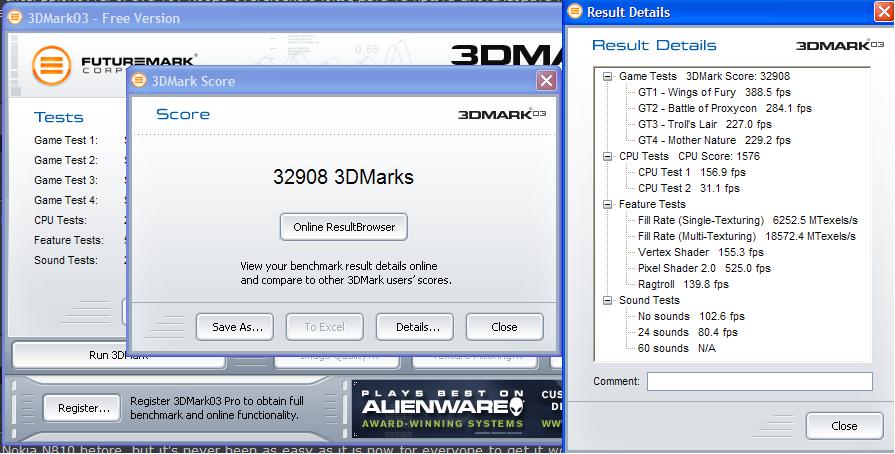The width and height of the screenshot is (895, 454).
Task: Collapse the CPU Tests tree node
Action: point(607,156)
